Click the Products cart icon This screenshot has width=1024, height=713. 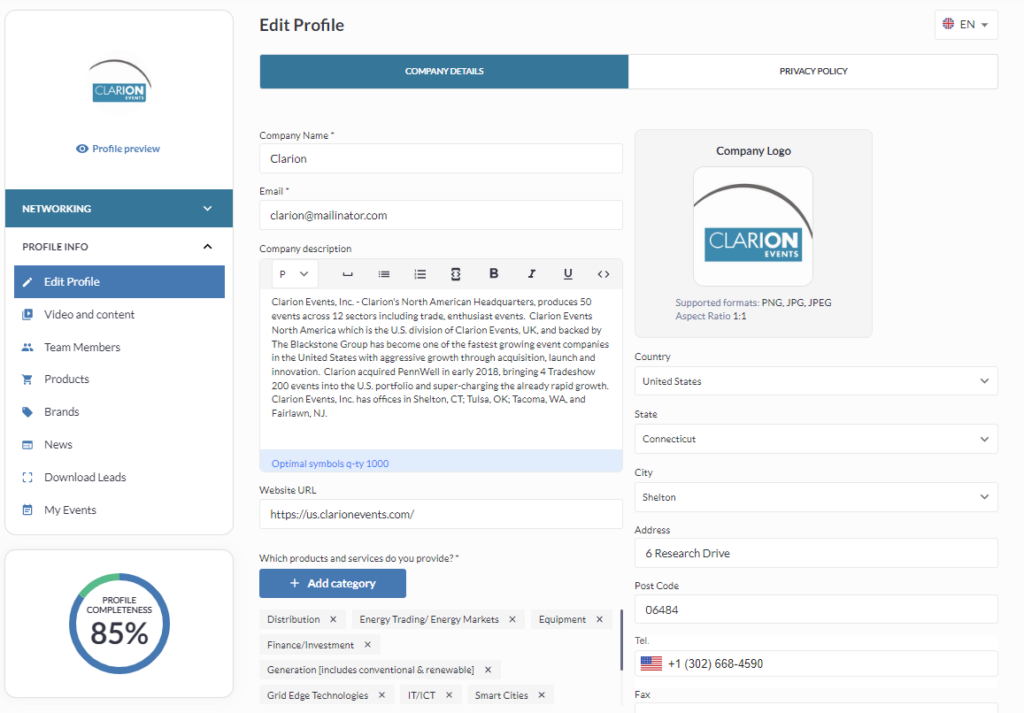[x=27, y=379]
